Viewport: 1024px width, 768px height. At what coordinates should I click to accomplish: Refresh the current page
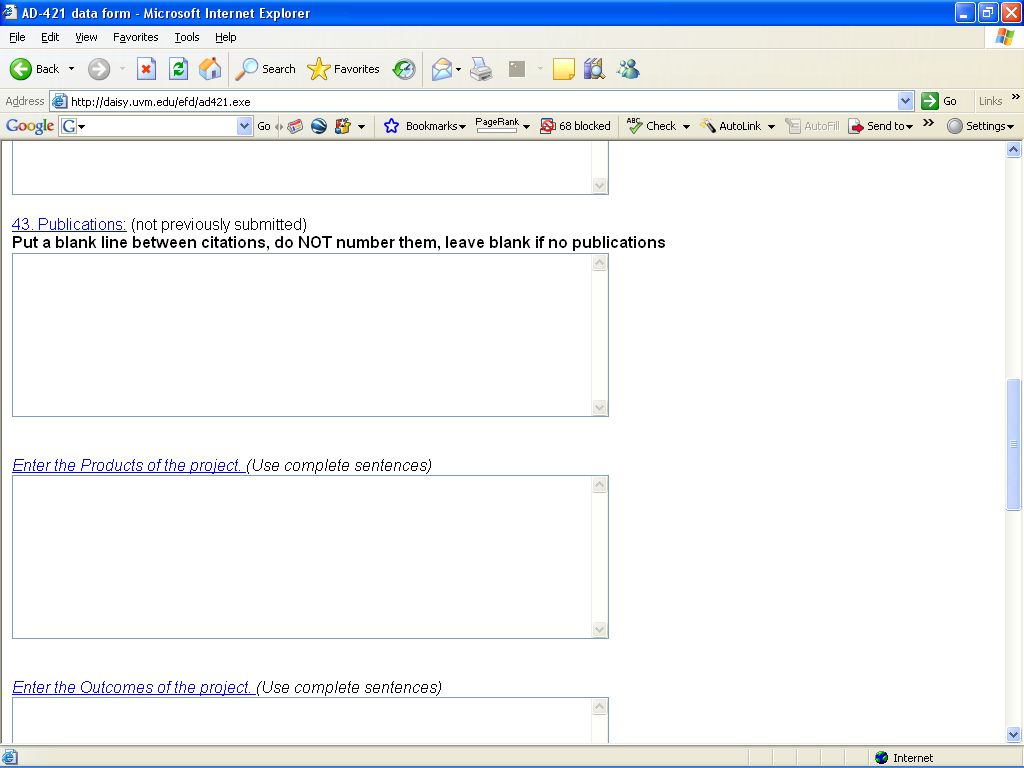(x=178, y=69)
